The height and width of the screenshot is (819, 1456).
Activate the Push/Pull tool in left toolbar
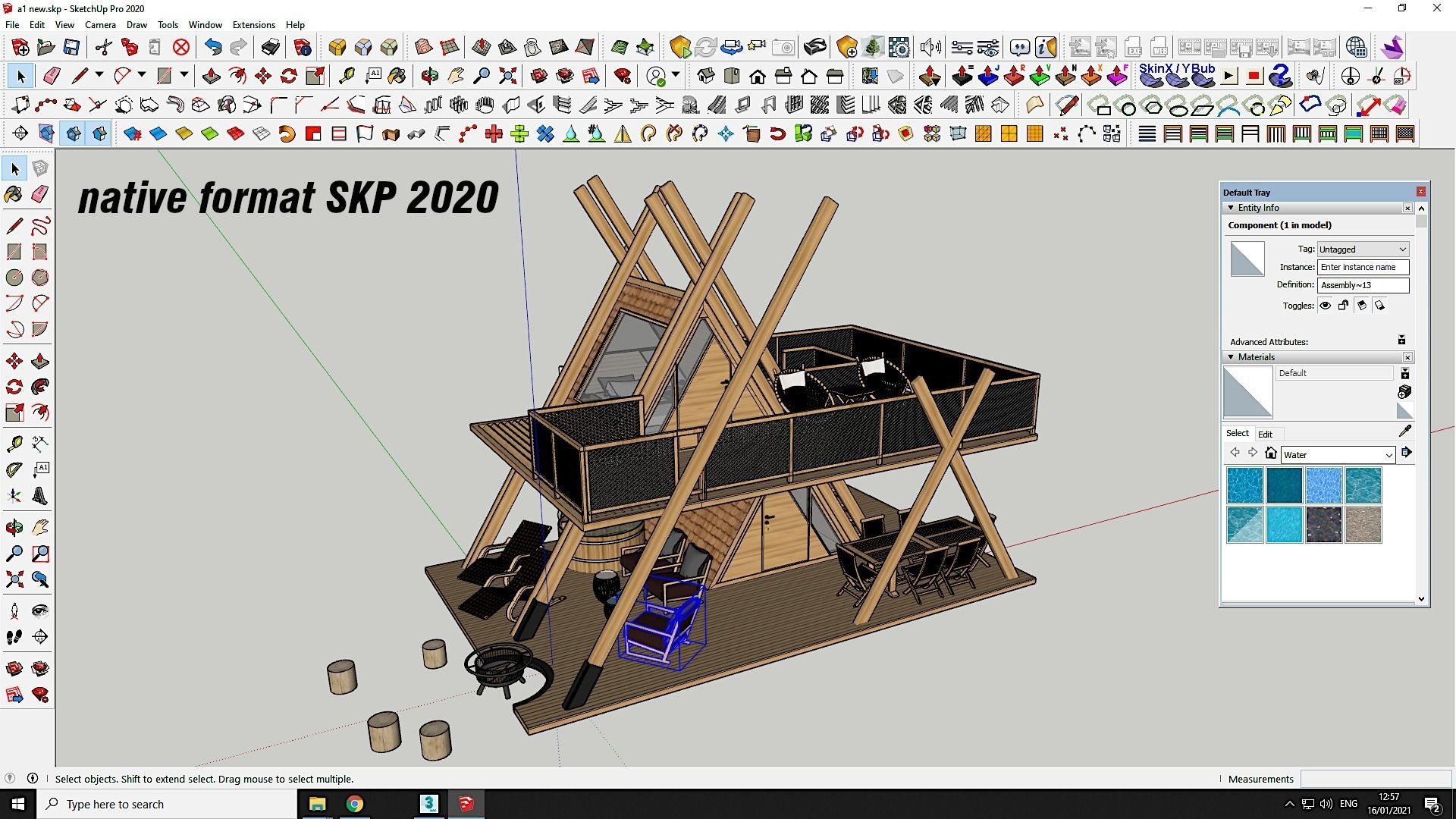[x=40, y=361]
